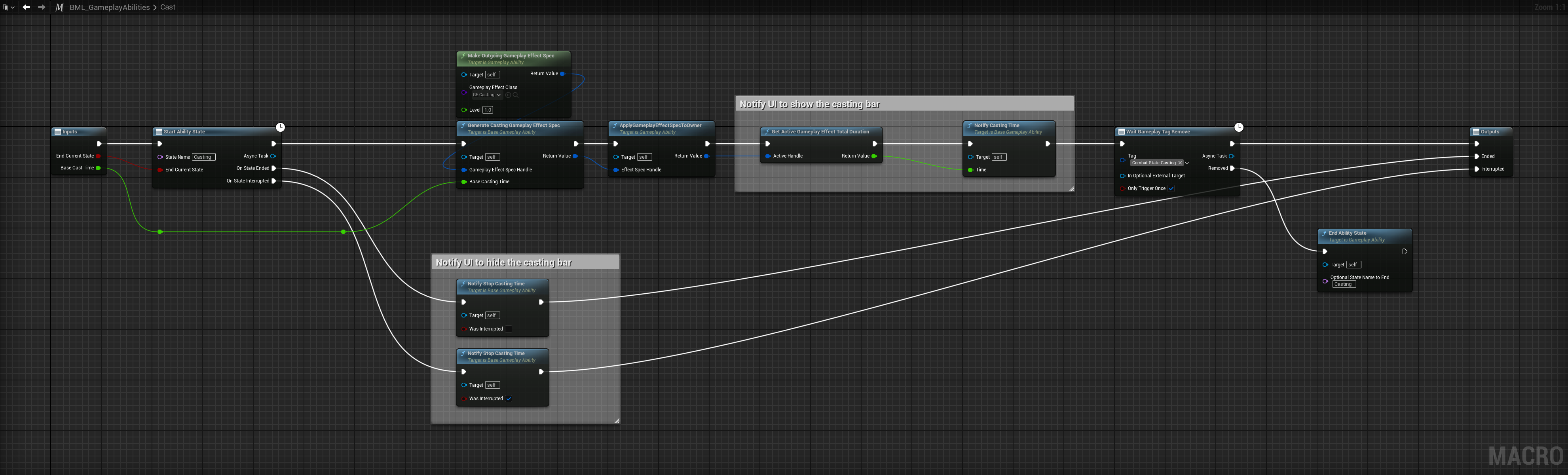Click the clock icon on Start Ability State
The width and height of the screenshot is (1568, 475).
pyautogui.click(x=280, y=127)
